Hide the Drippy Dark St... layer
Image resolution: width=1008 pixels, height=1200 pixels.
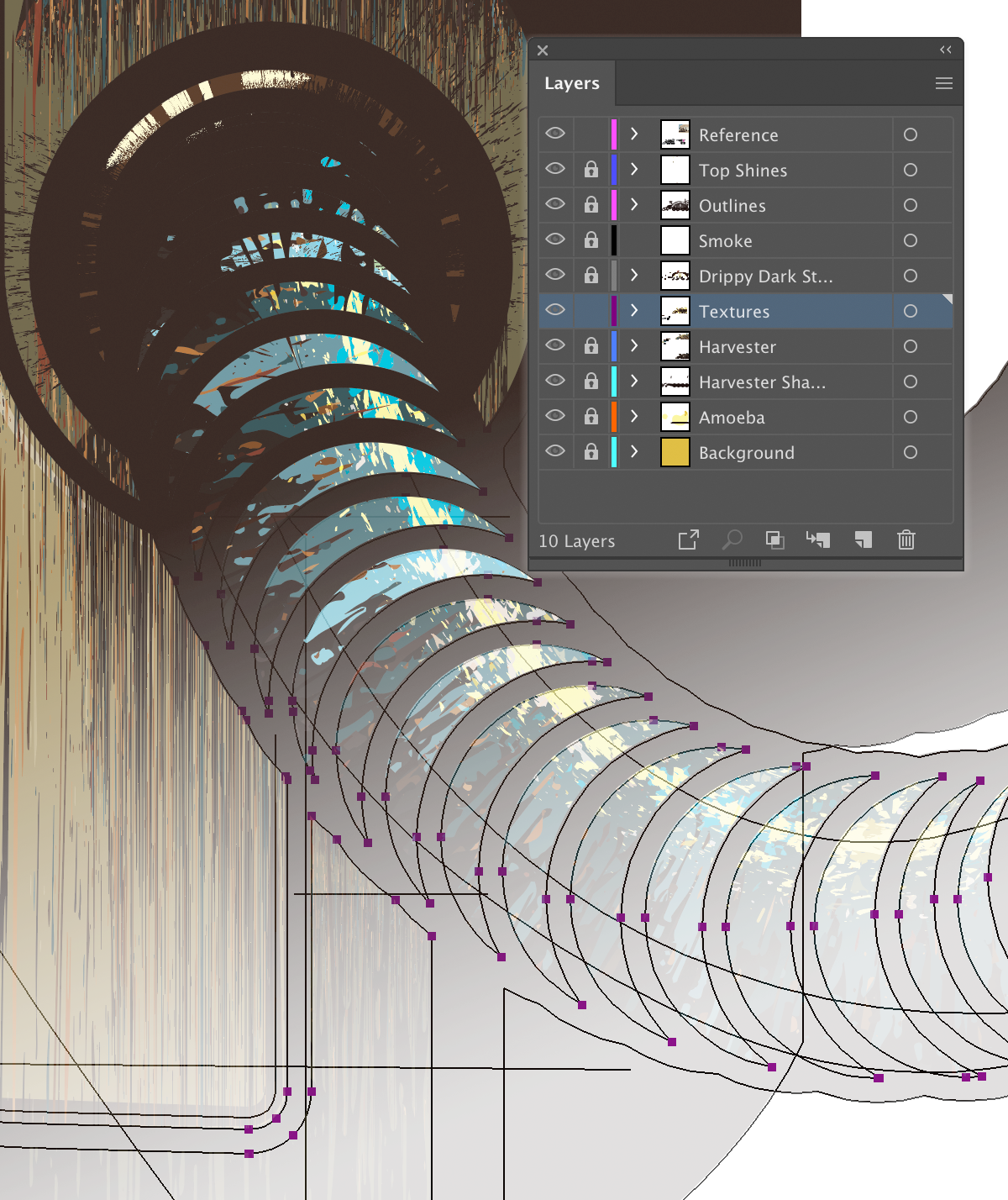pyautogui.click(x=555, y=275)
